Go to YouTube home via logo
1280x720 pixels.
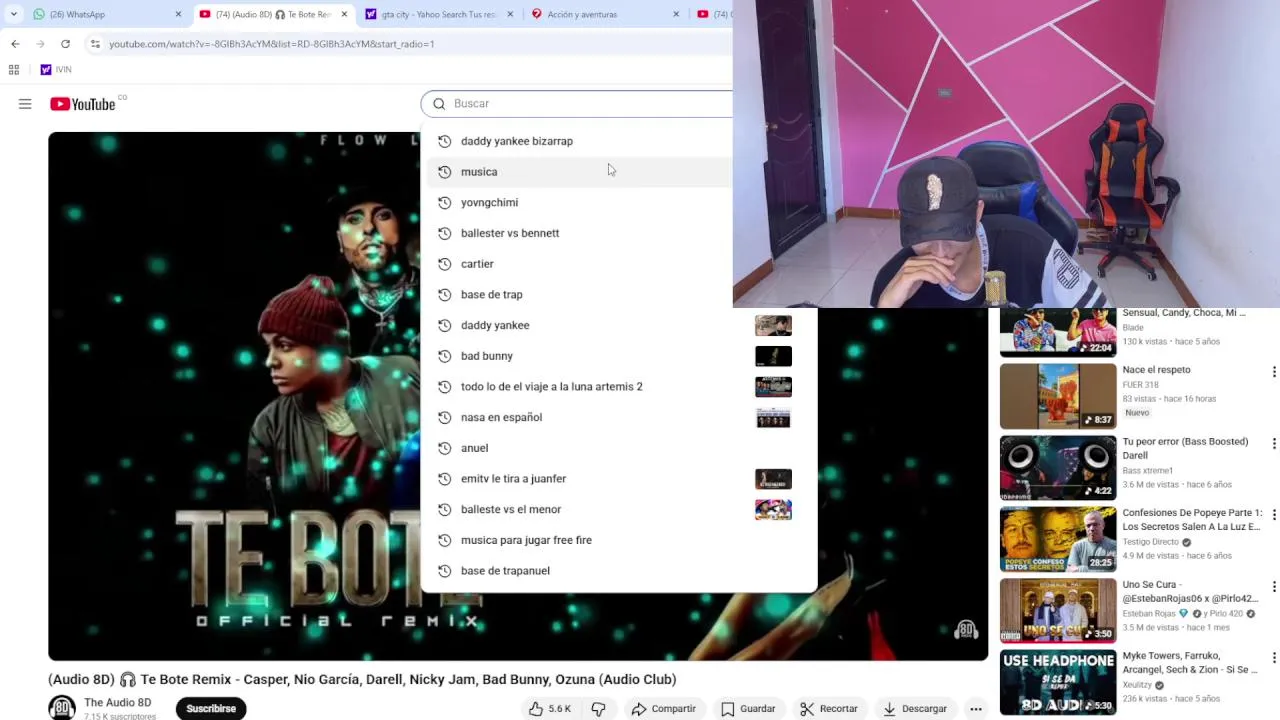click(x=82, y=104)
